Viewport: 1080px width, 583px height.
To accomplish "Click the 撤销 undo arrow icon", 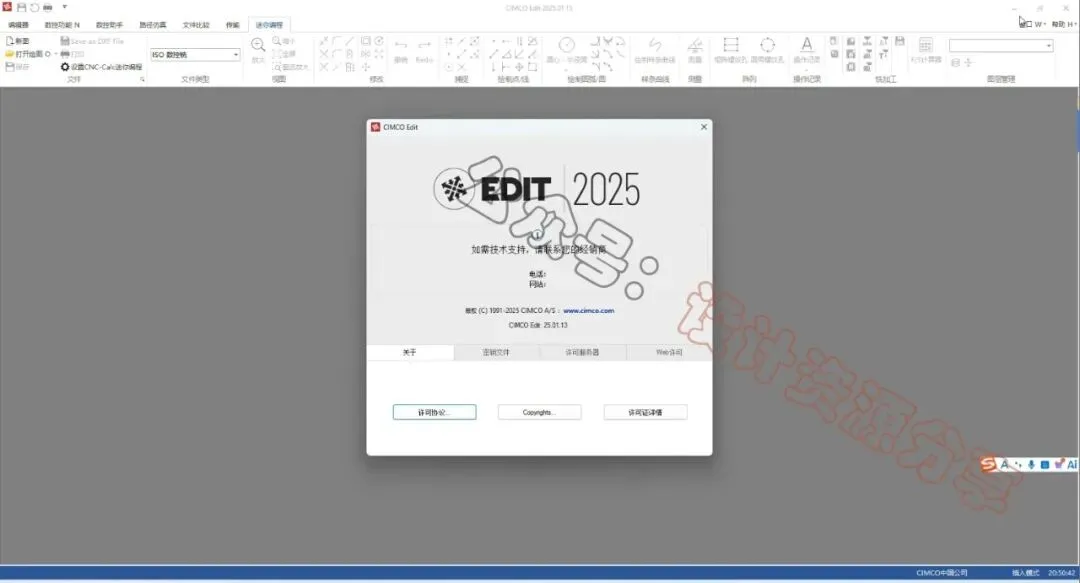I will coord(401,45).
